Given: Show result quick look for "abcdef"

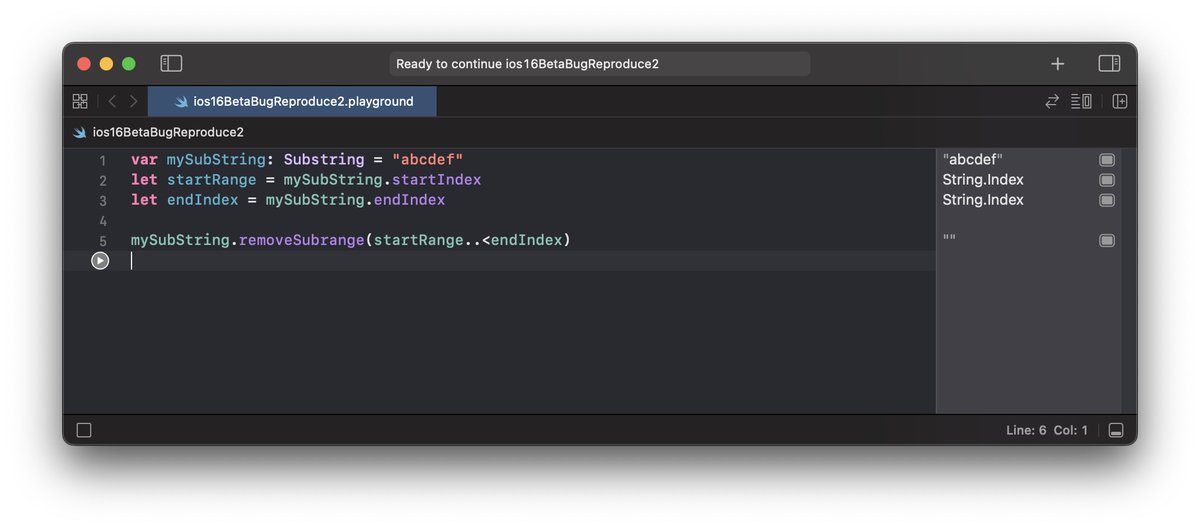Looking at the screenshot, I should (x=1107, y=160).
